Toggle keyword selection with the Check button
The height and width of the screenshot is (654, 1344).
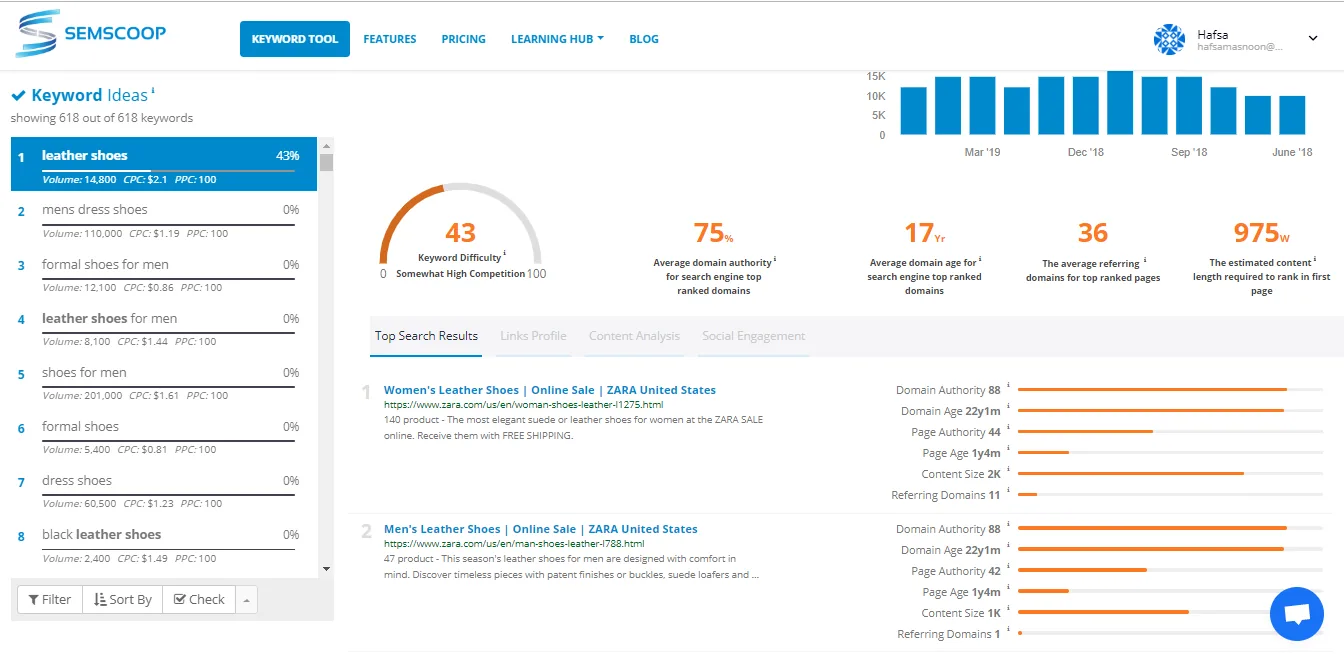(198, 599)
